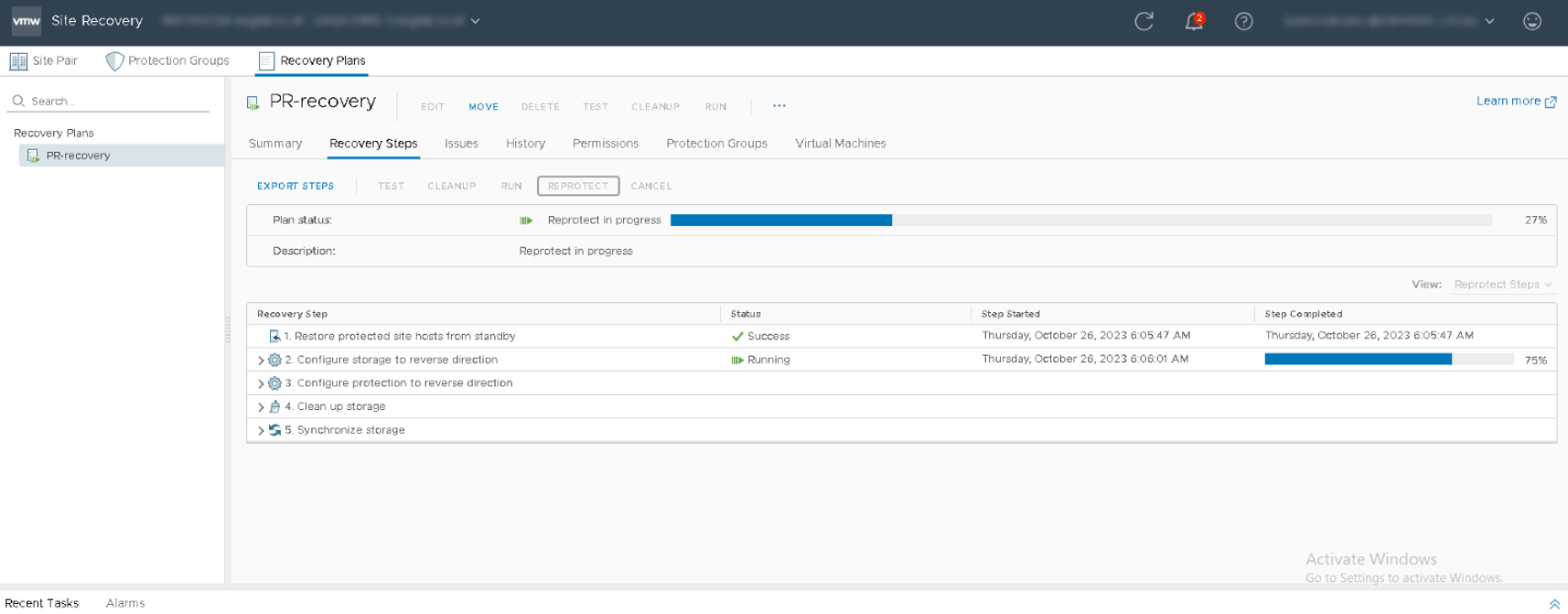Open the Issues tab
1568x614 pixels.
tap(461, 144)
